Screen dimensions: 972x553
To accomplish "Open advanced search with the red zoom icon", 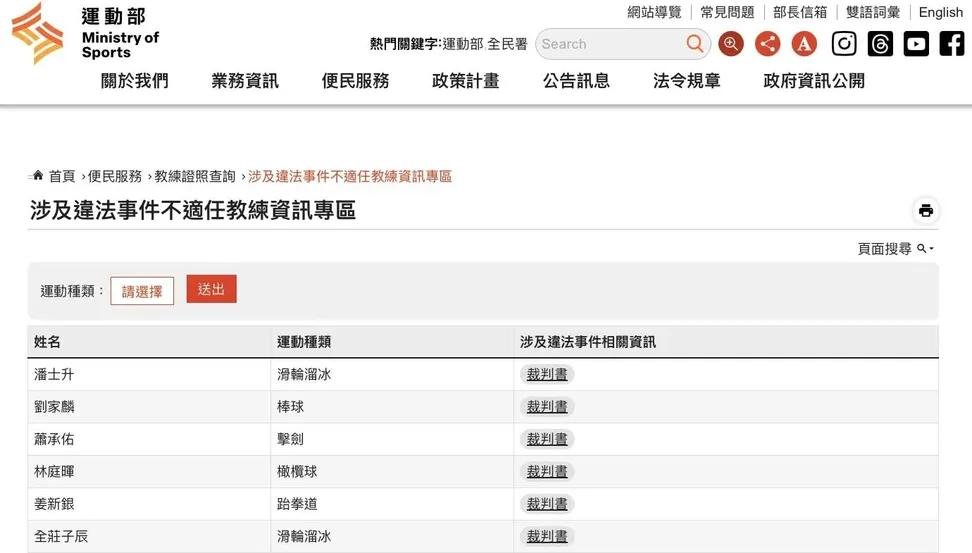I will click(x=731, y=43).
